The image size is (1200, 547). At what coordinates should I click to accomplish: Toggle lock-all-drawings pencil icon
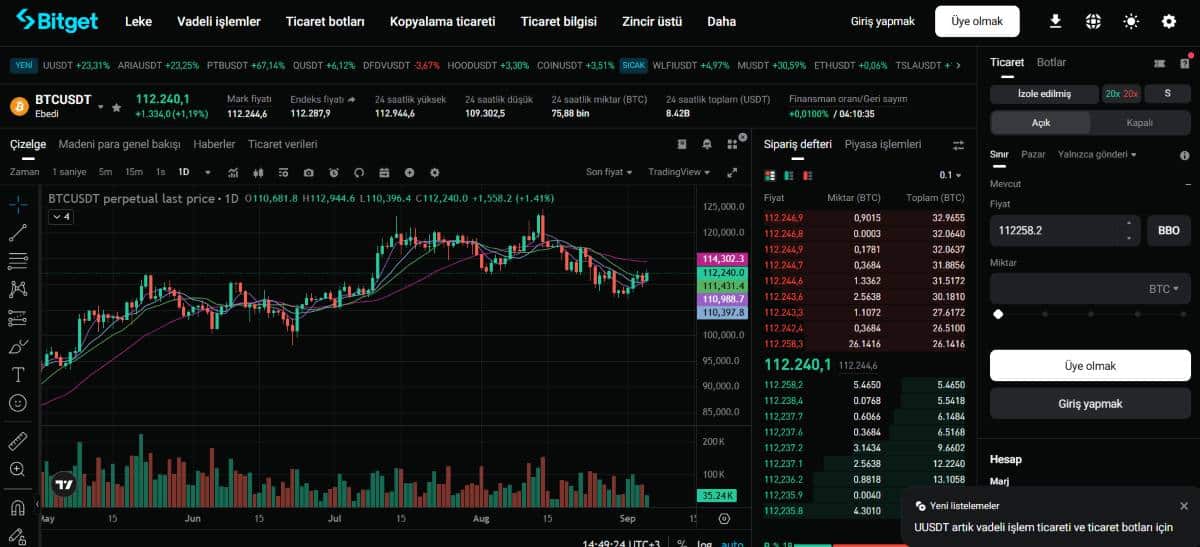18,535
